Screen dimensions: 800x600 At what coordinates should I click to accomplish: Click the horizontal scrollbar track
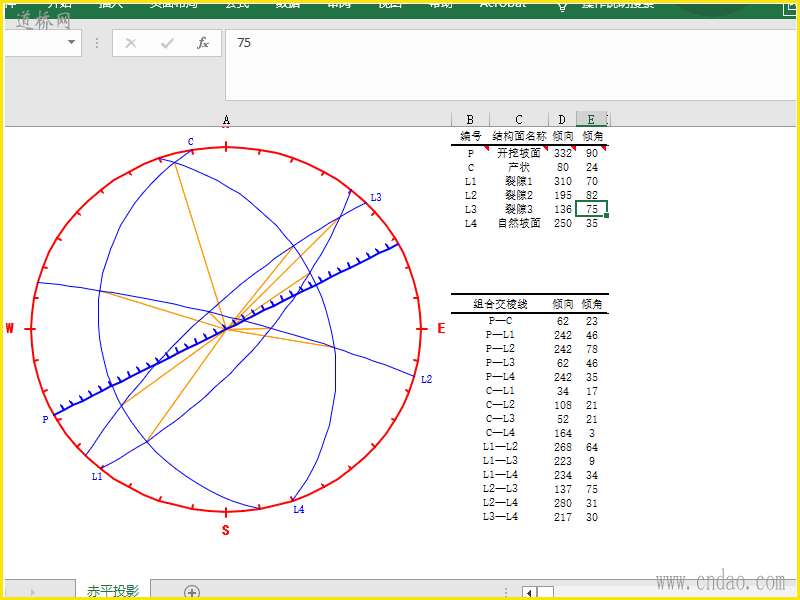[600, 592]
